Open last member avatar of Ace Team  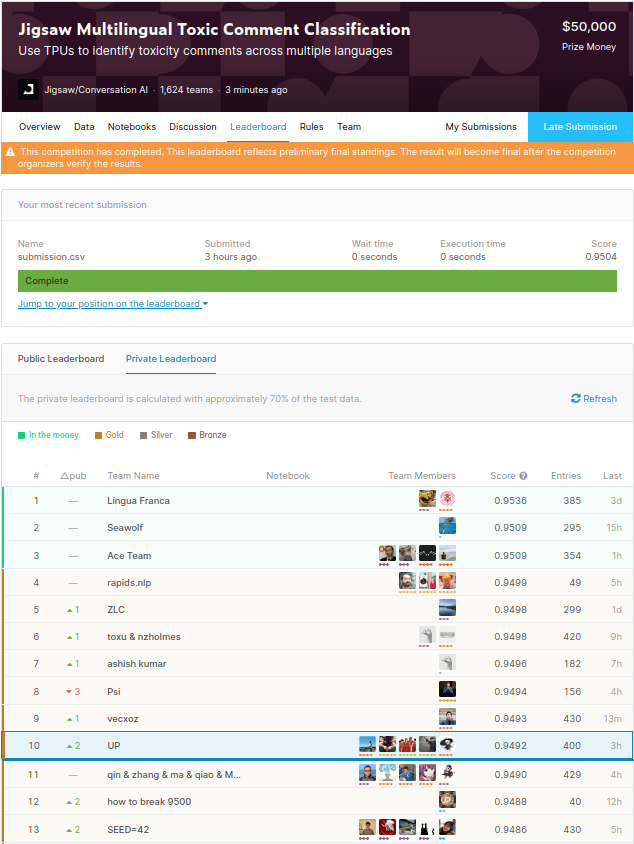447,553
